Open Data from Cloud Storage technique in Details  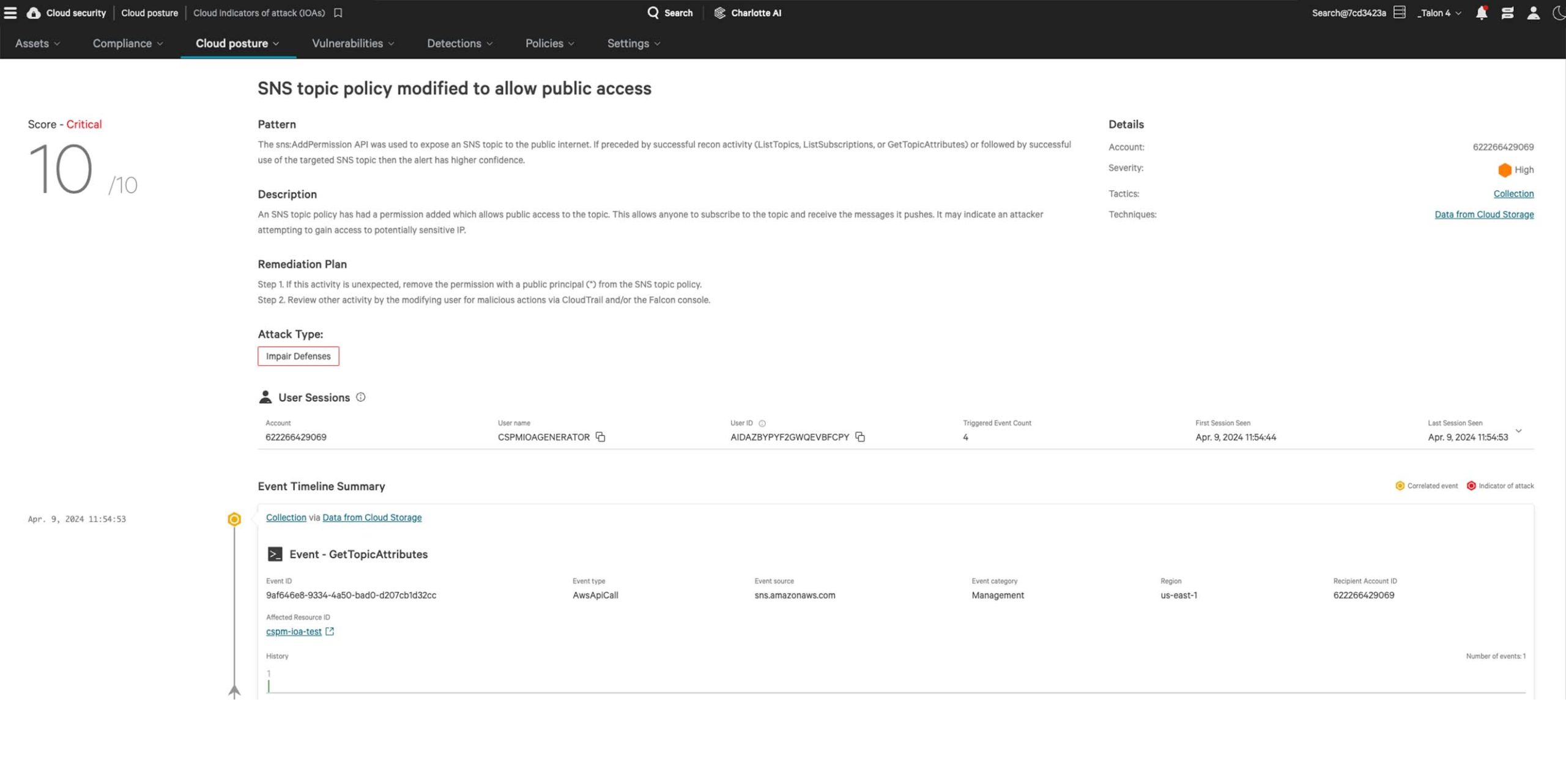pyautogui.click(x=1484, y=214)
